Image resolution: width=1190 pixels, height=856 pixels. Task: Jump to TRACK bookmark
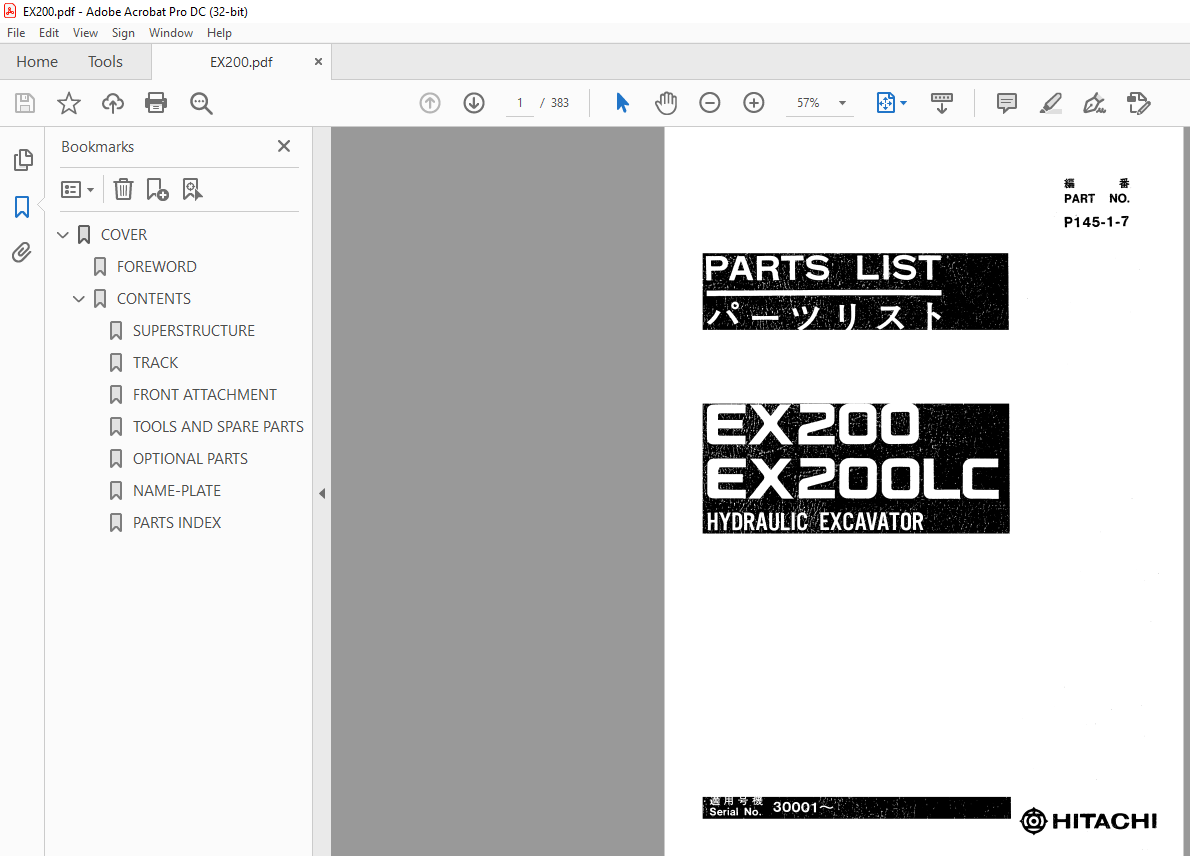(156, 362)
